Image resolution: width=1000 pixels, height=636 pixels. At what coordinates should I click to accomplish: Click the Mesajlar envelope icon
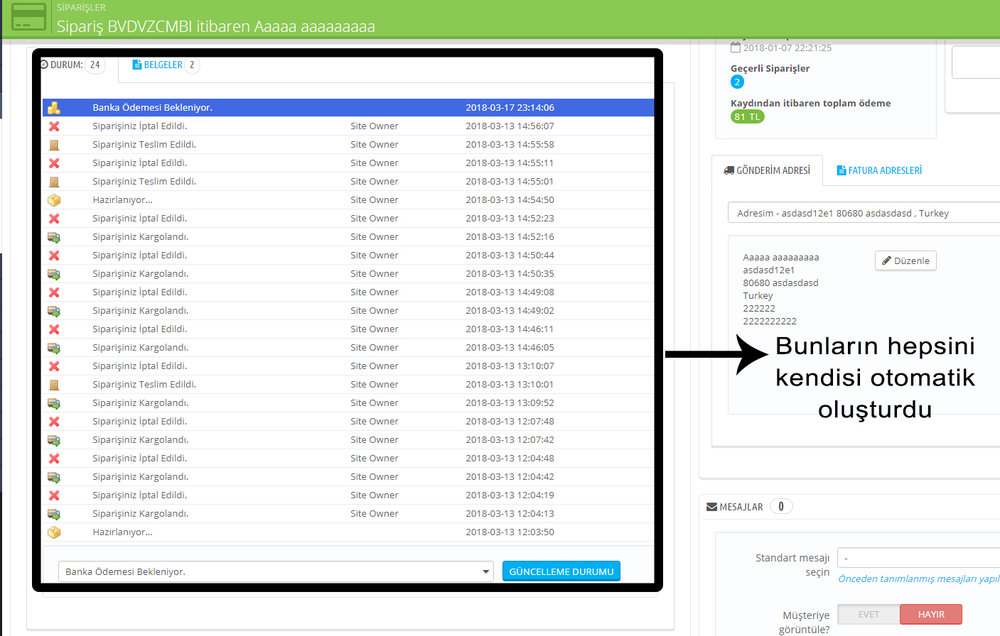tap(712, 507)
